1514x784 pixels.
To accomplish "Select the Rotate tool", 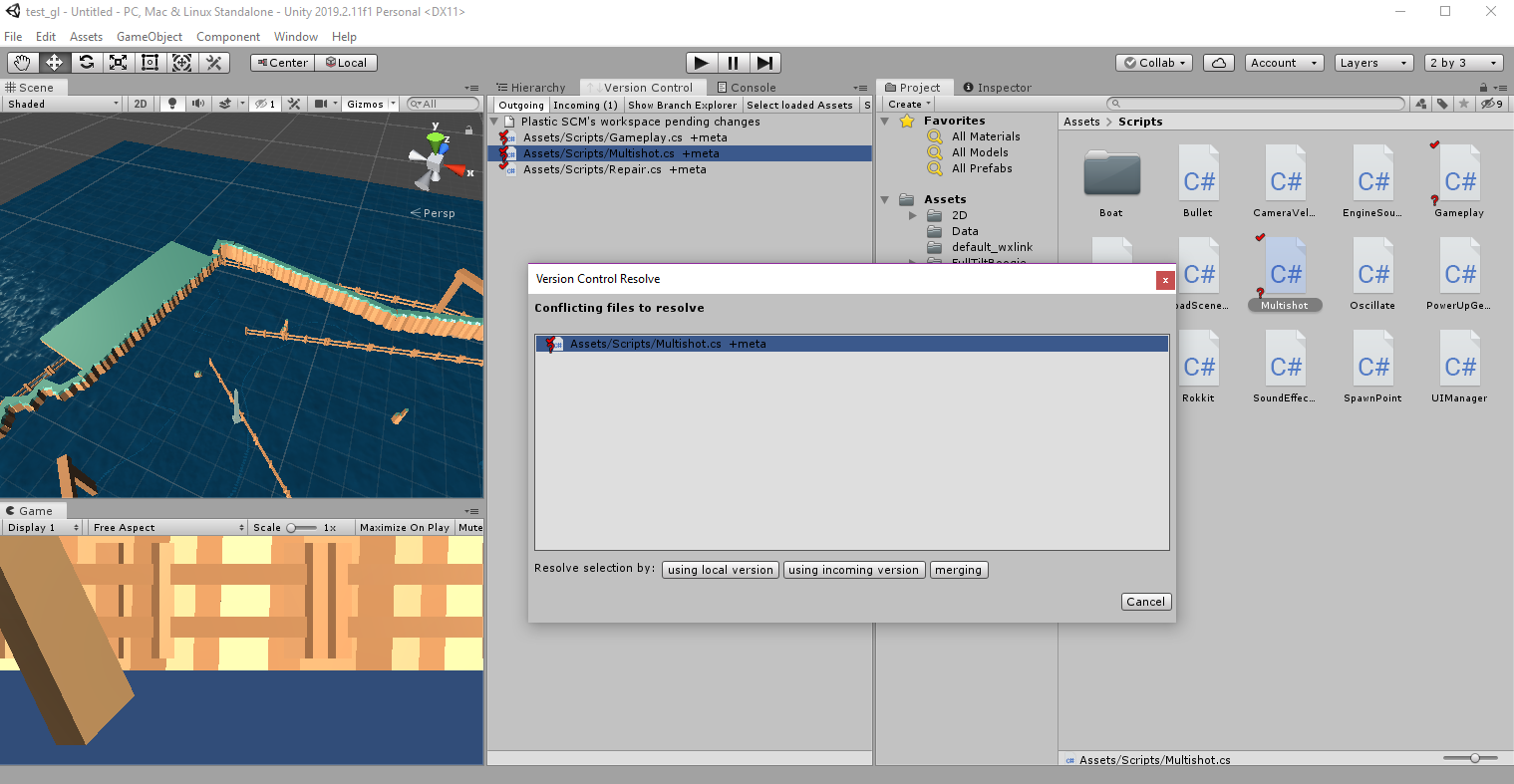I will click(87, 62).
